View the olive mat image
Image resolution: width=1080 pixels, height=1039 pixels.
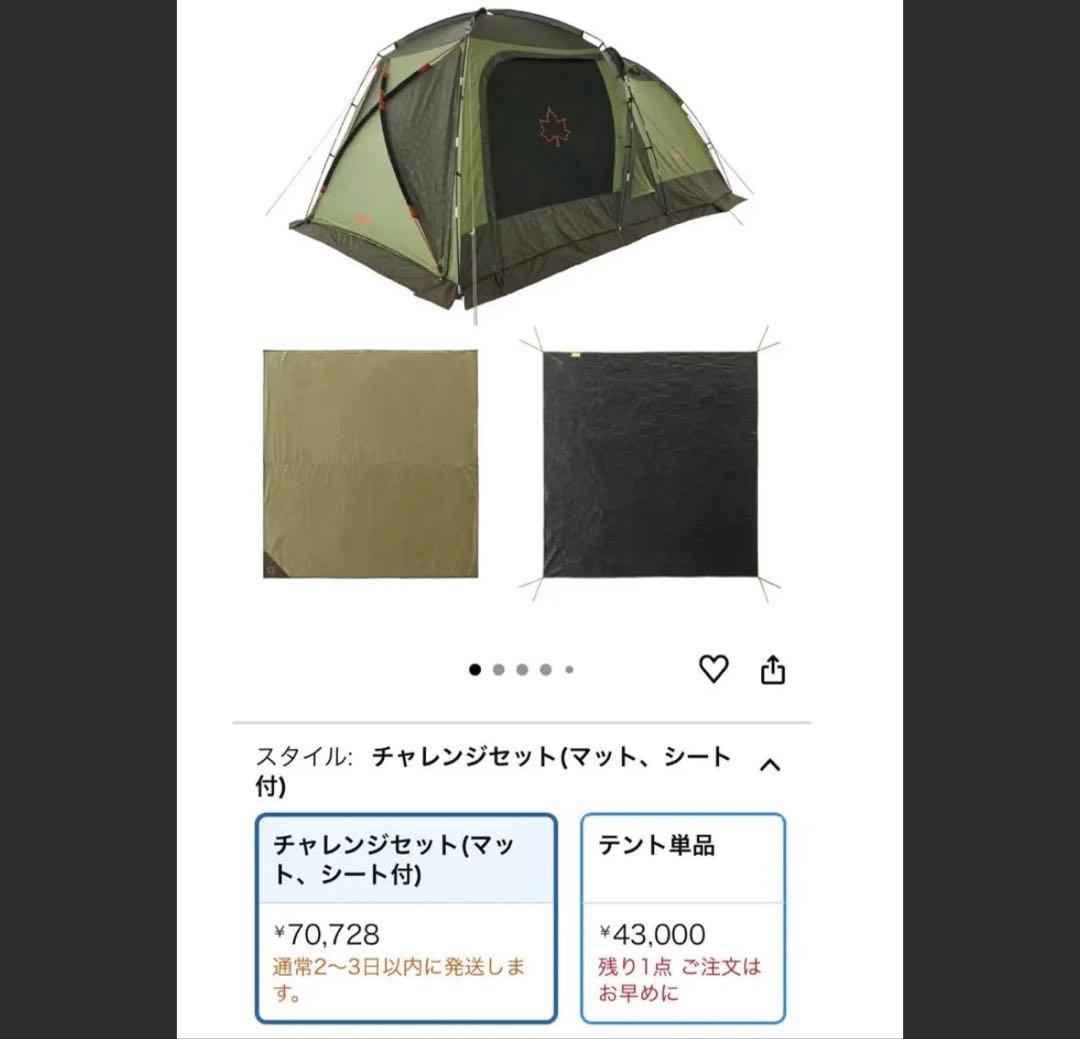pos(371,464)
